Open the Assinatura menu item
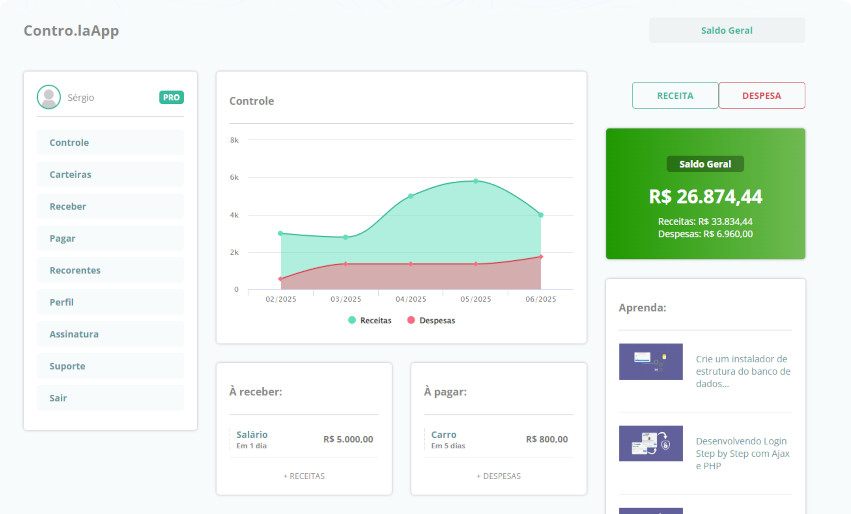Screen dimensions: 851x514 point(110,334)
